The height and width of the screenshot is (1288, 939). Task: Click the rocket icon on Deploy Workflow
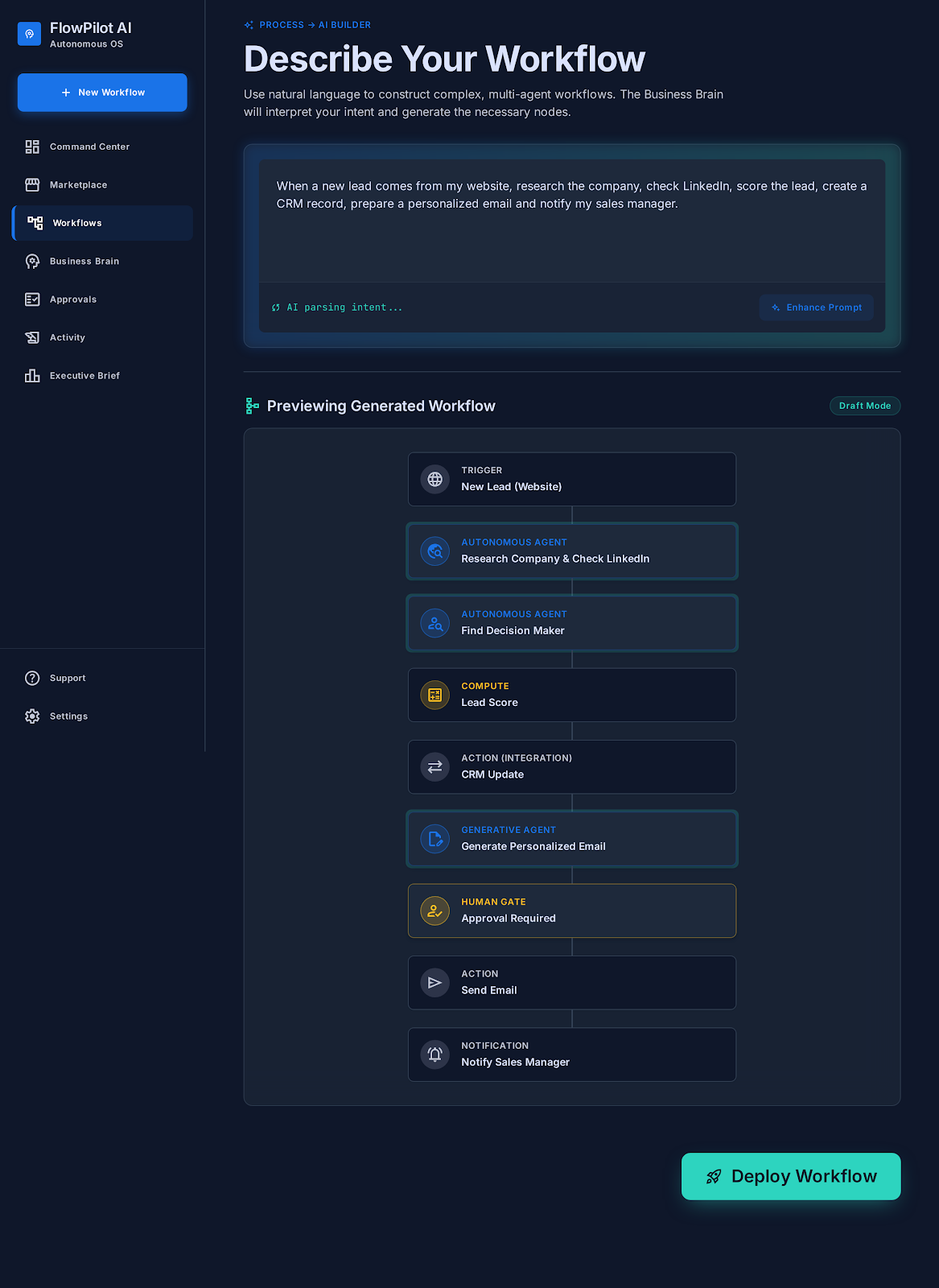pos(714,1177)
